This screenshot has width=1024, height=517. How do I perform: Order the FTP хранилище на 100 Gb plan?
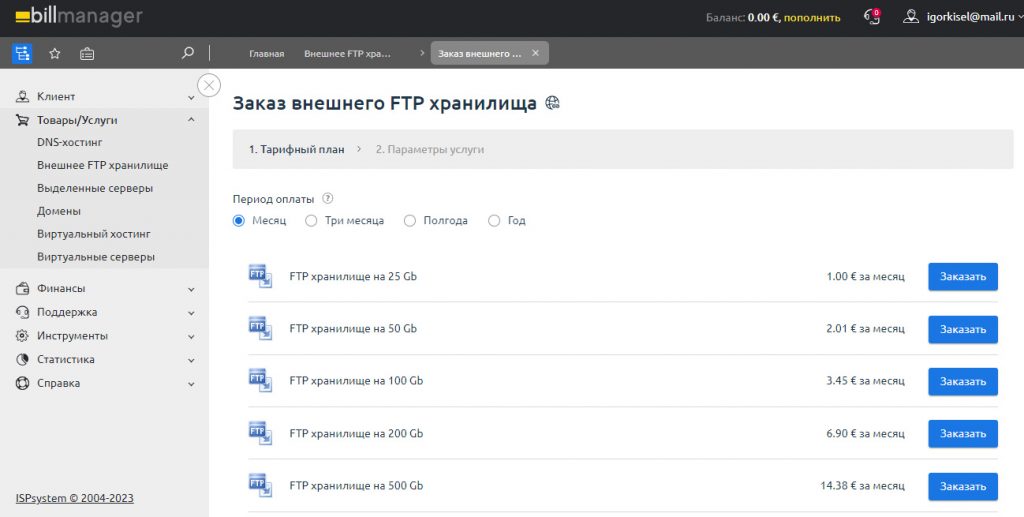click(962, 381)
